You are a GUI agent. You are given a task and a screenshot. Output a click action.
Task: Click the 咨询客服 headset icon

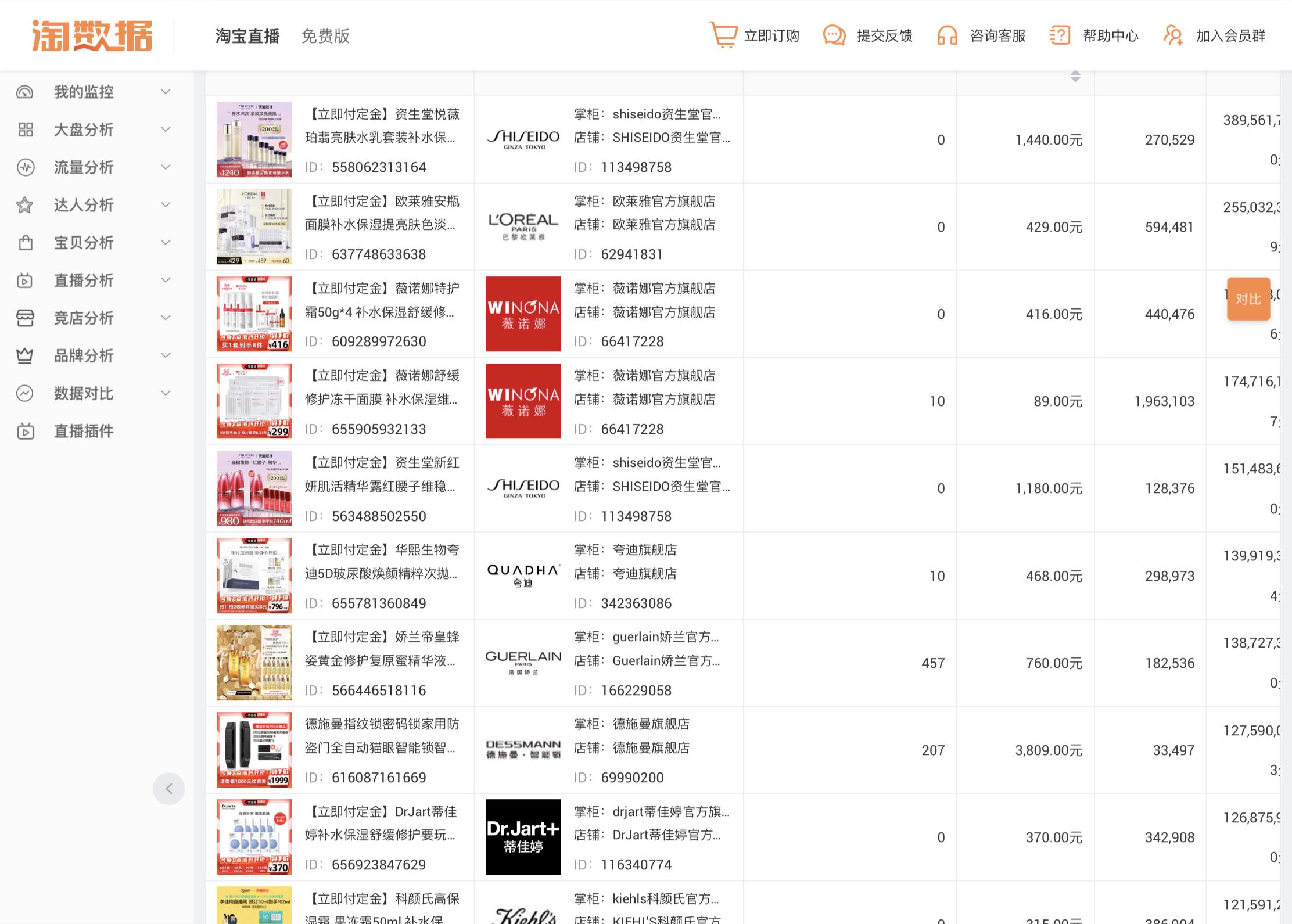click(947, 35)
